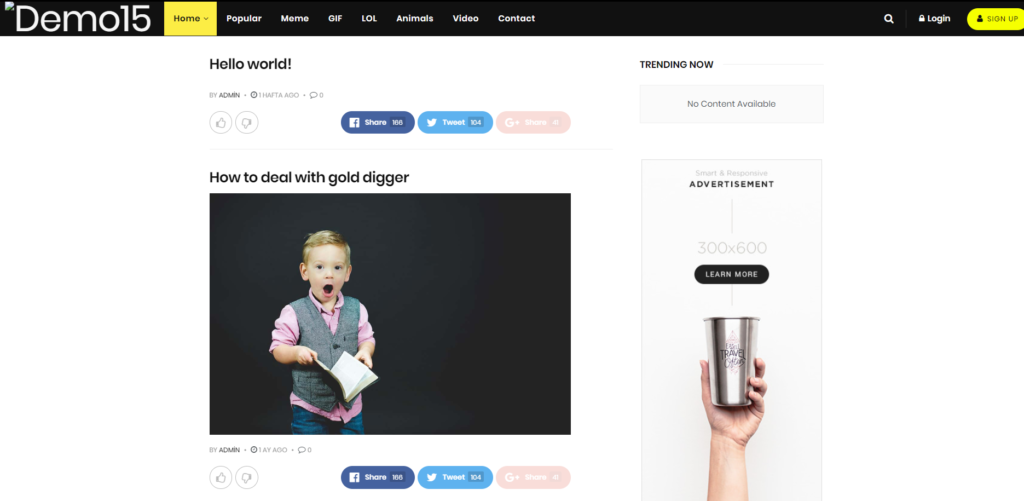Share Hello world! on Google Plus
The height and width of the screenshot is (501, 1024).
[533, 122]
